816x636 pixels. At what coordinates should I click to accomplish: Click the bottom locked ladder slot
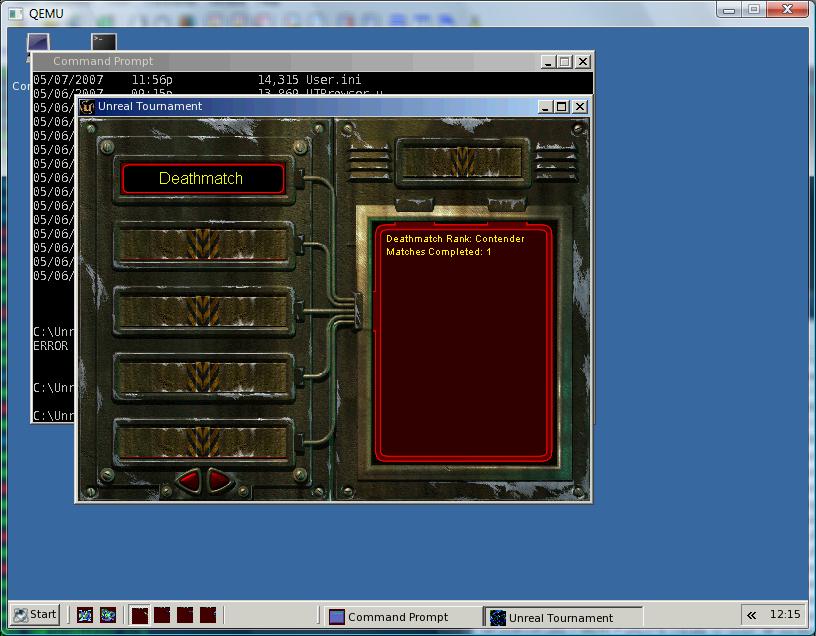tap(203, 441)
